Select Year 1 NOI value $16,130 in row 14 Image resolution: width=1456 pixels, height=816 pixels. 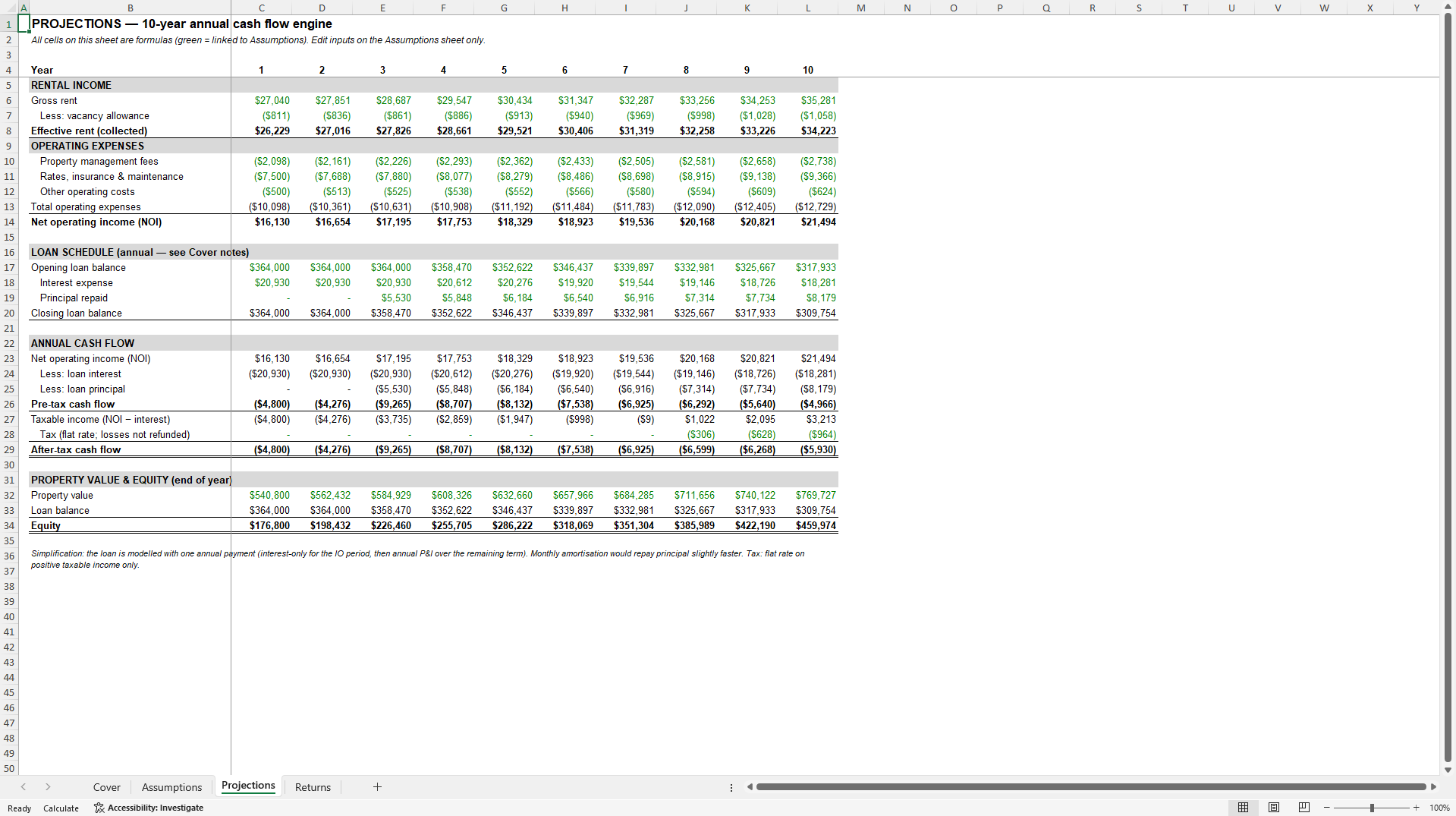pos(262,222)
